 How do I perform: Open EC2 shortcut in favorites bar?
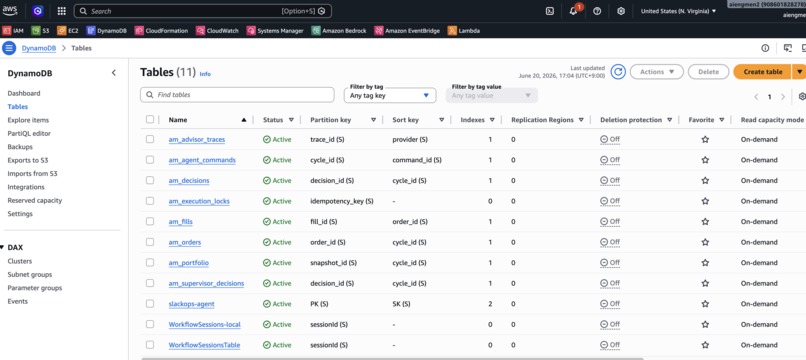pos(68,31)
